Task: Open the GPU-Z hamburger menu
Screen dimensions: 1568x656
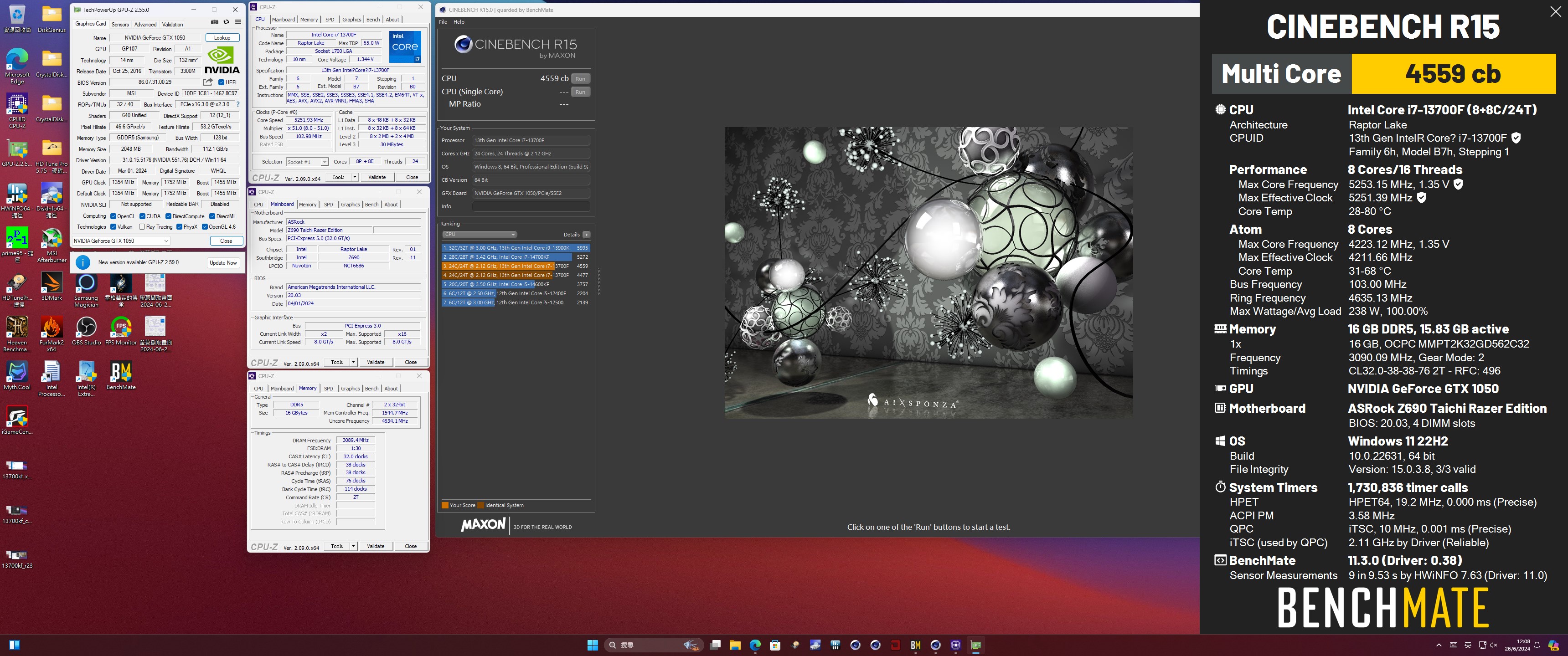Action: 238,22
